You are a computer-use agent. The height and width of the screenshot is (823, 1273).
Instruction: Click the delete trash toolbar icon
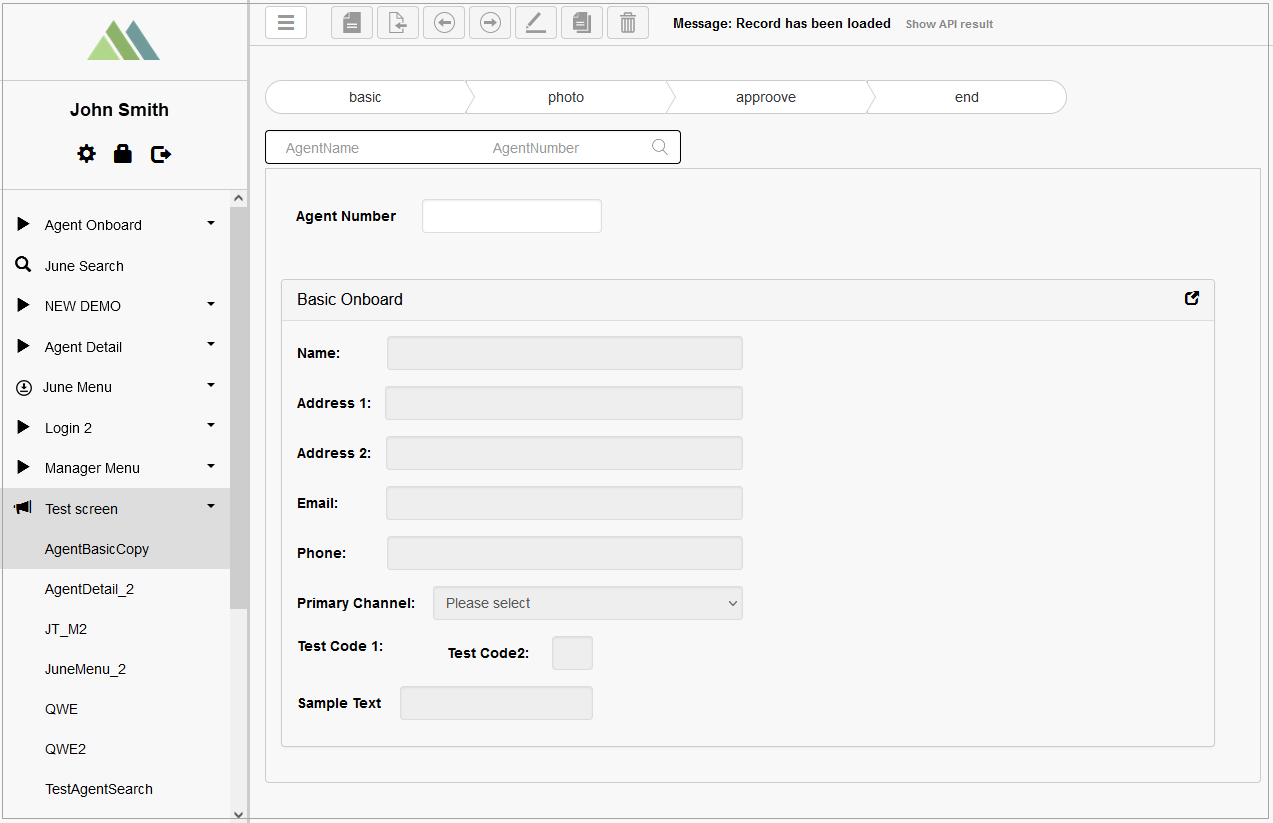(x=628, y=22)
